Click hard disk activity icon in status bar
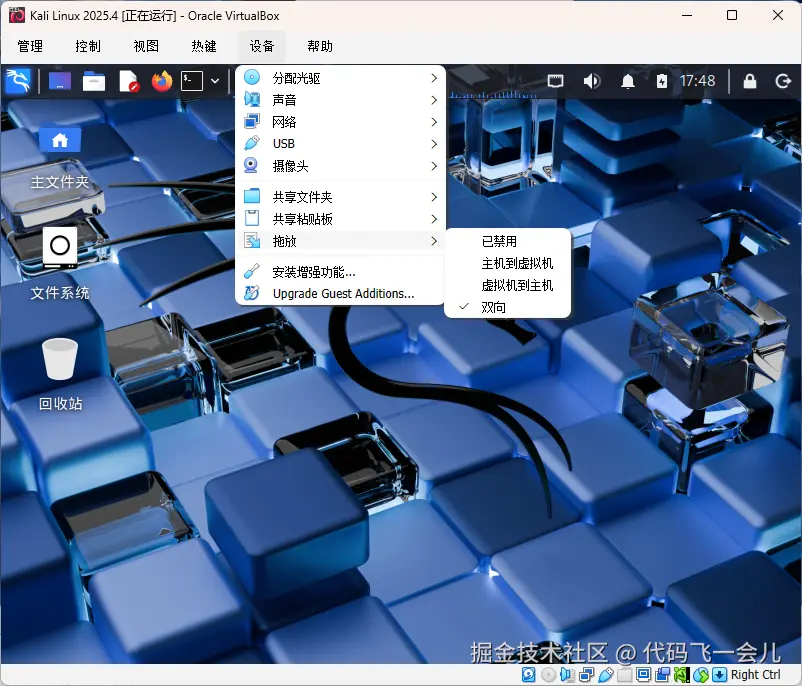 528,675
